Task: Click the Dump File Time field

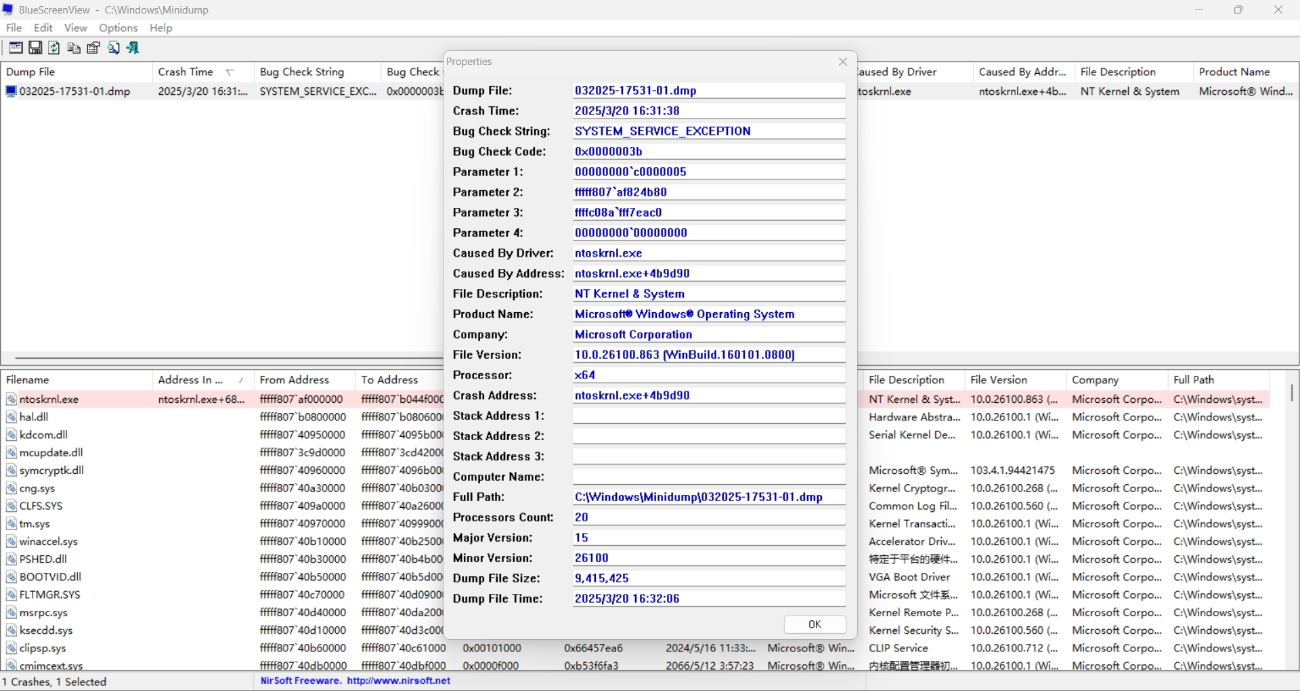Action: [x=709, y=599]
